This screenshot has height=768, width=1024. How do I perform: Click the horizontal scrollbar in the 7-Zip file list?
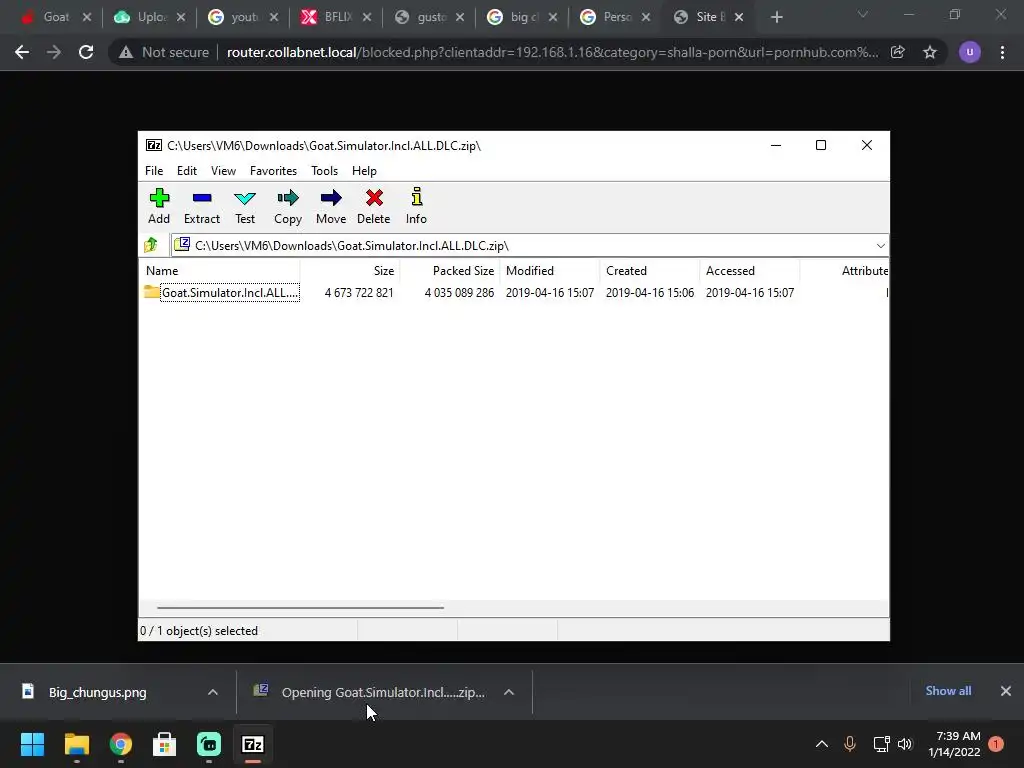(x=300, y=607)
